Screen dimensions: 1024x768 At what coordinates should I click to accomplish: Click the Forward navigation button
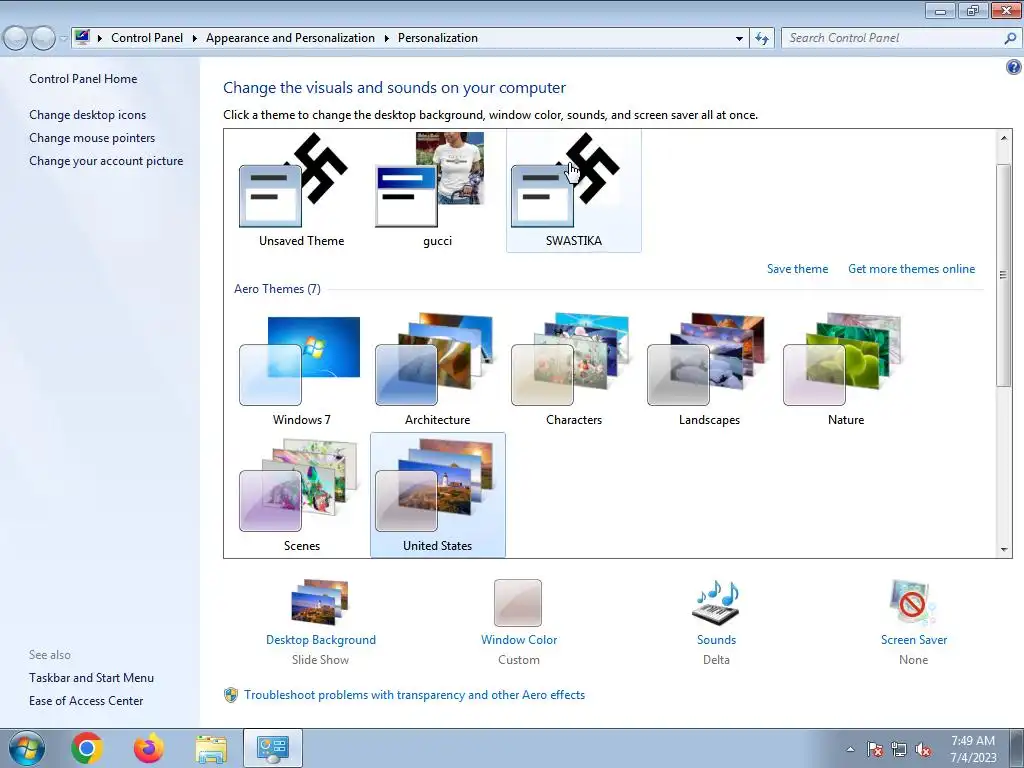(x=43, y=39)
